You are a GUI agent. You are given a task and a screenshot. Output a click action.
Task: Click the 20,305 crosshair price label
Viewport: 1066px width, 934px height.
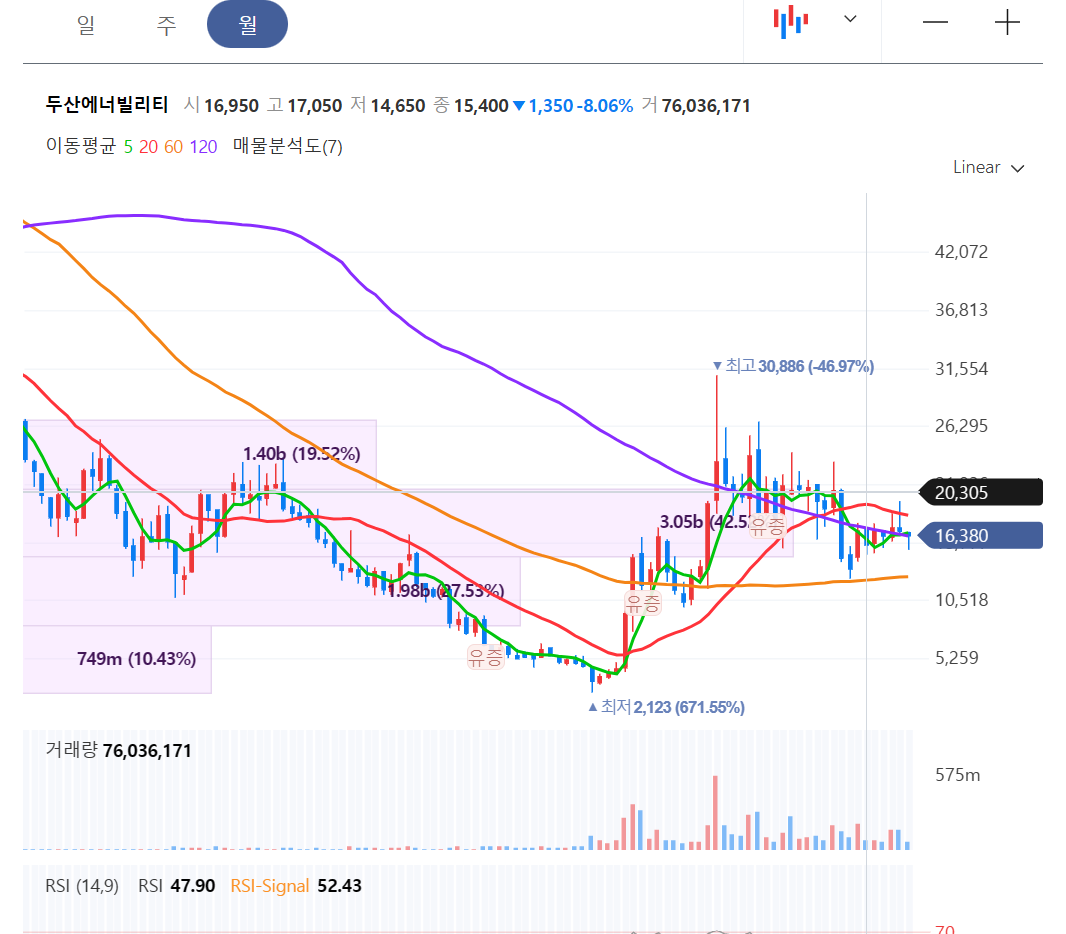980,492
